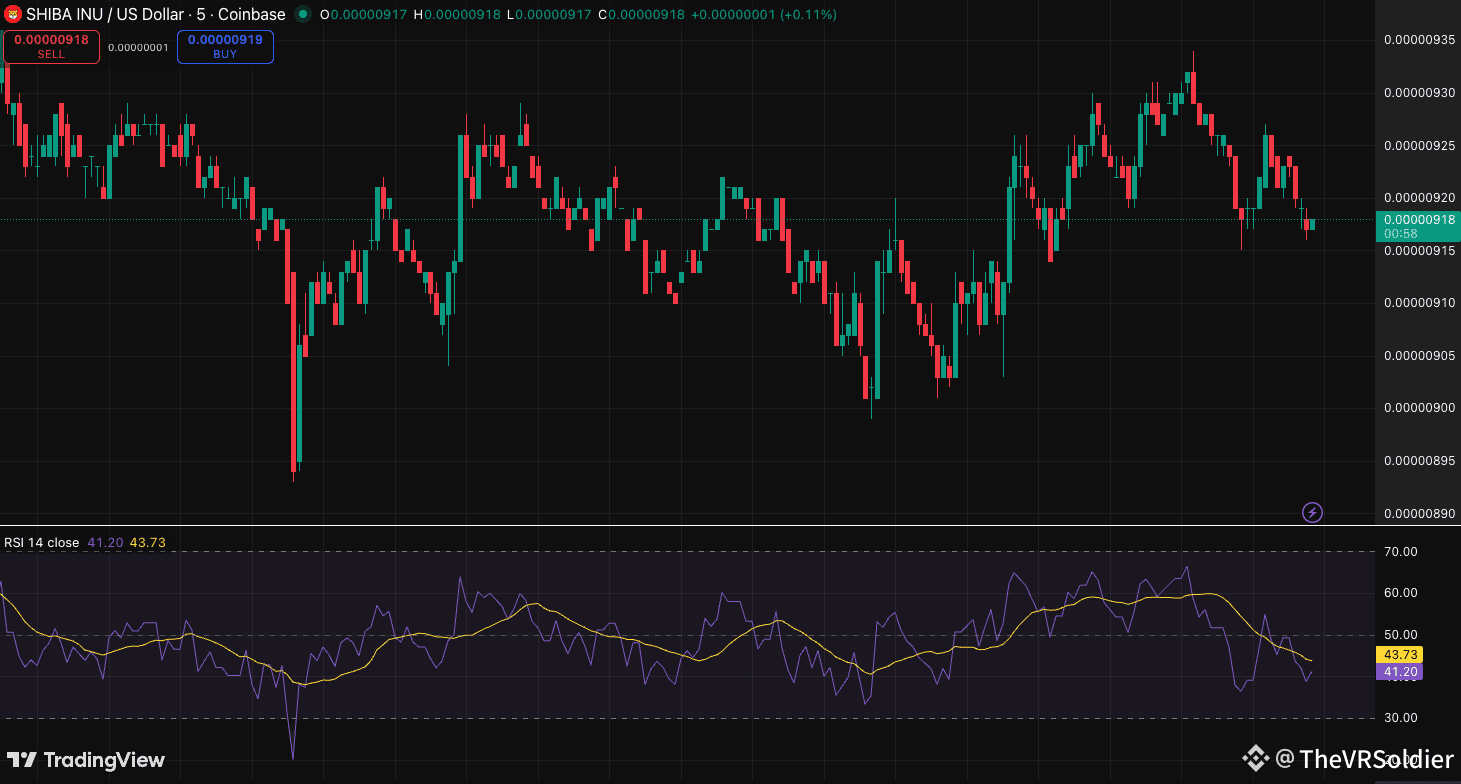Viewport: 1461px width, 784px height.
Task: Select the RSI 14 close indicator legend
Action: (41, 543)
